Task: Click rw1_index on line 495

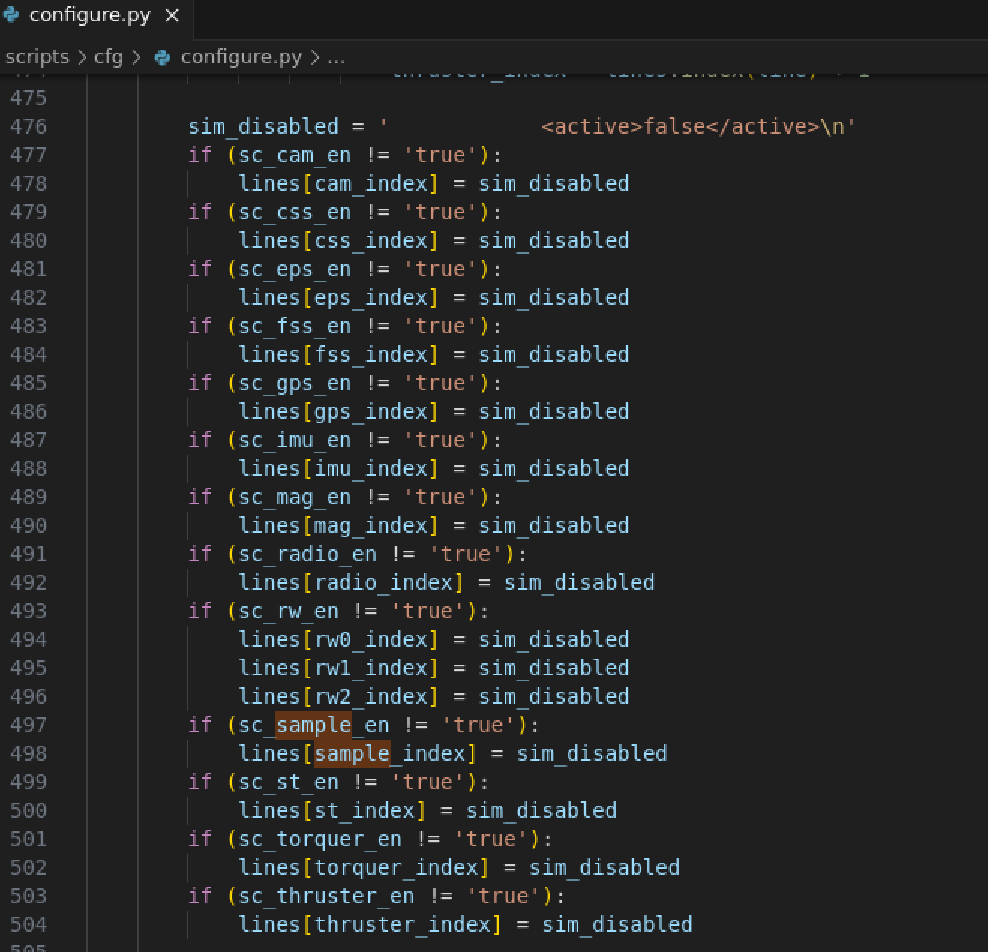Action: click(x=370, y=668)
